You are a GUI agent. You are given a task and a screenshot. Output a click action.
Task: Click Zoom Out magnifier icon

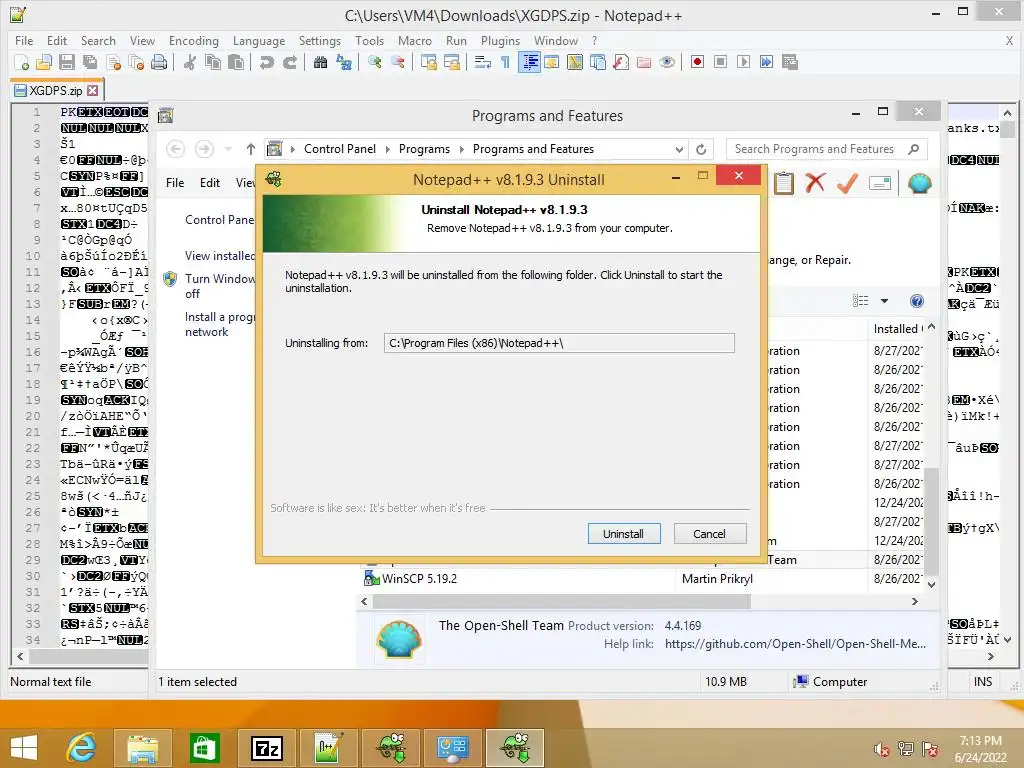398,62
